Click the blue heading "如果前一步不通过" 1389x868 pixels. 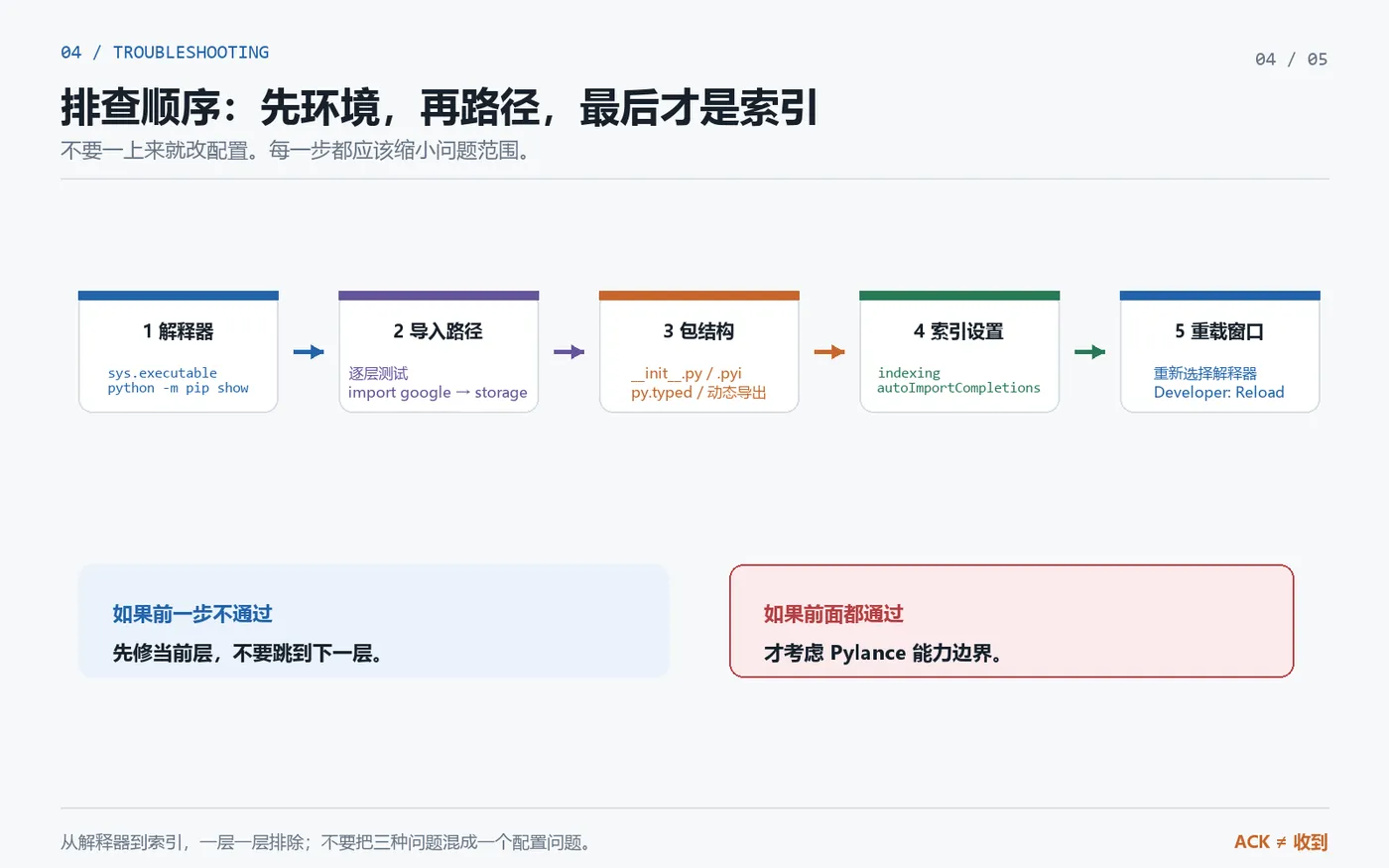point(192,614)
